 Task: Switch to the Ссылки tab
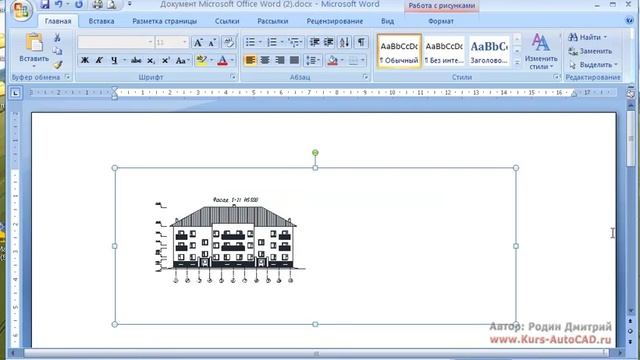[x=227, y=21]
